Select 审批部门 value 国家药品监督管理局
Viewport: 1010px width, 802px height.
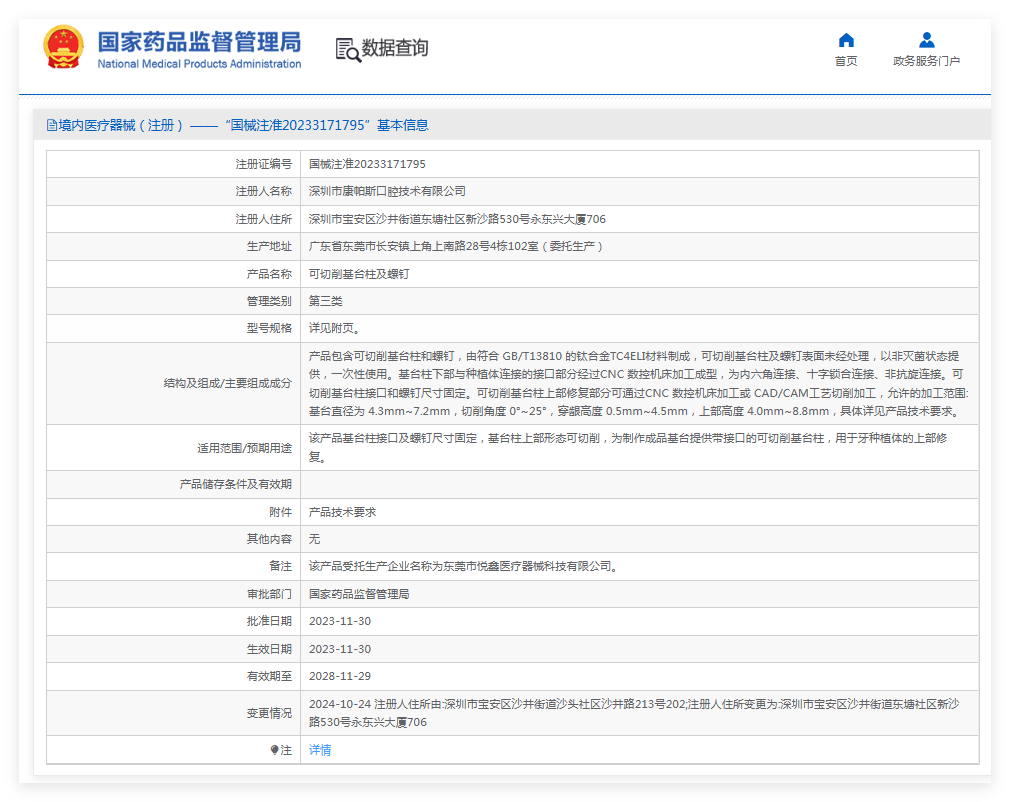point(359,594)
